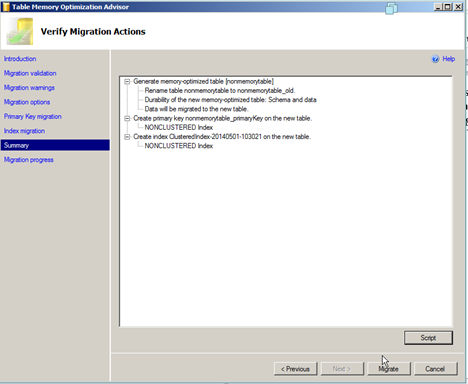This screenshot has width=468, height=384.
Task: Click the Previous button
Action: coord(295,369)
